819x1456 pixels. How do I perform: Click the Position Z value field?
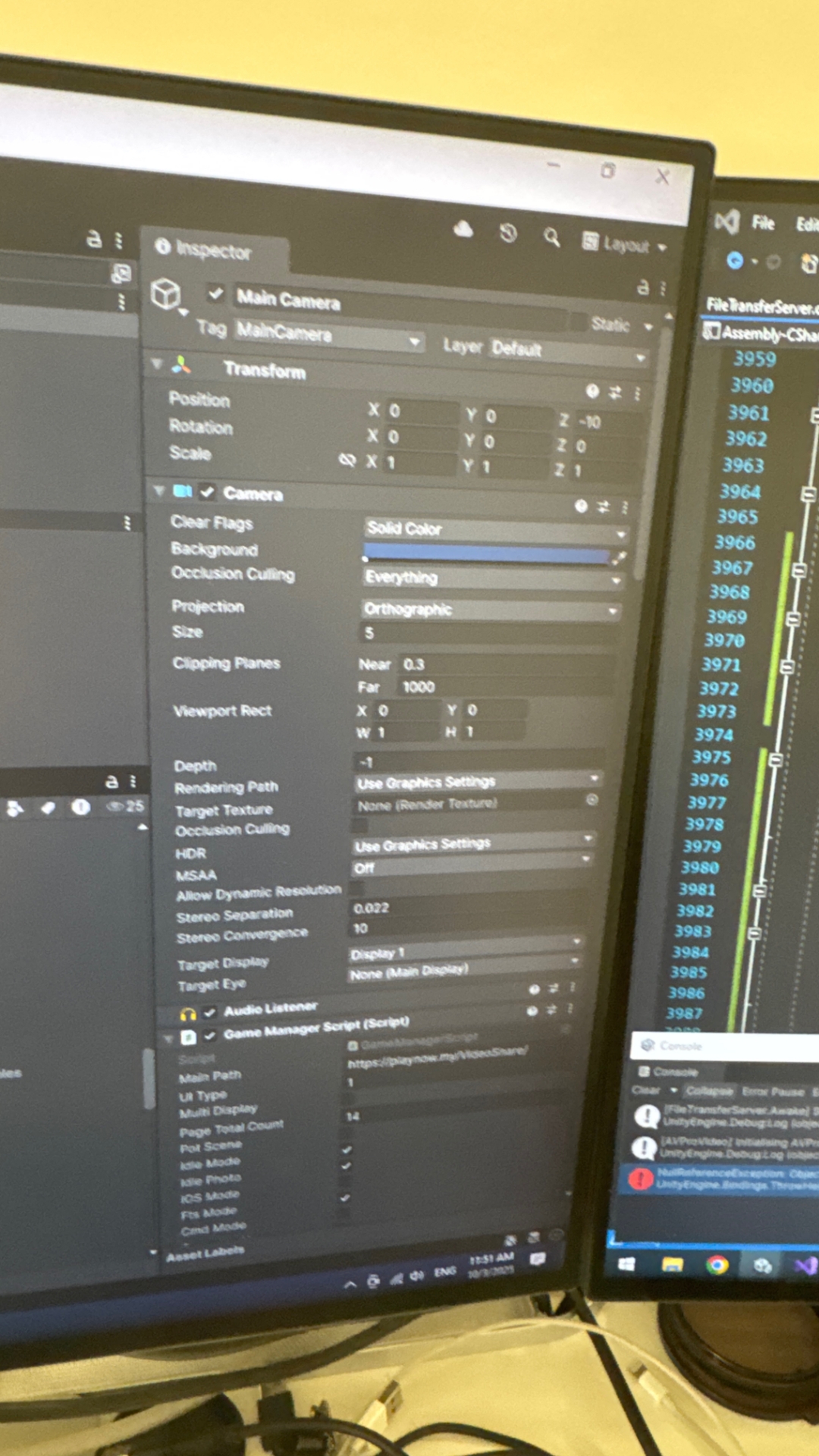tap(610, 422)
